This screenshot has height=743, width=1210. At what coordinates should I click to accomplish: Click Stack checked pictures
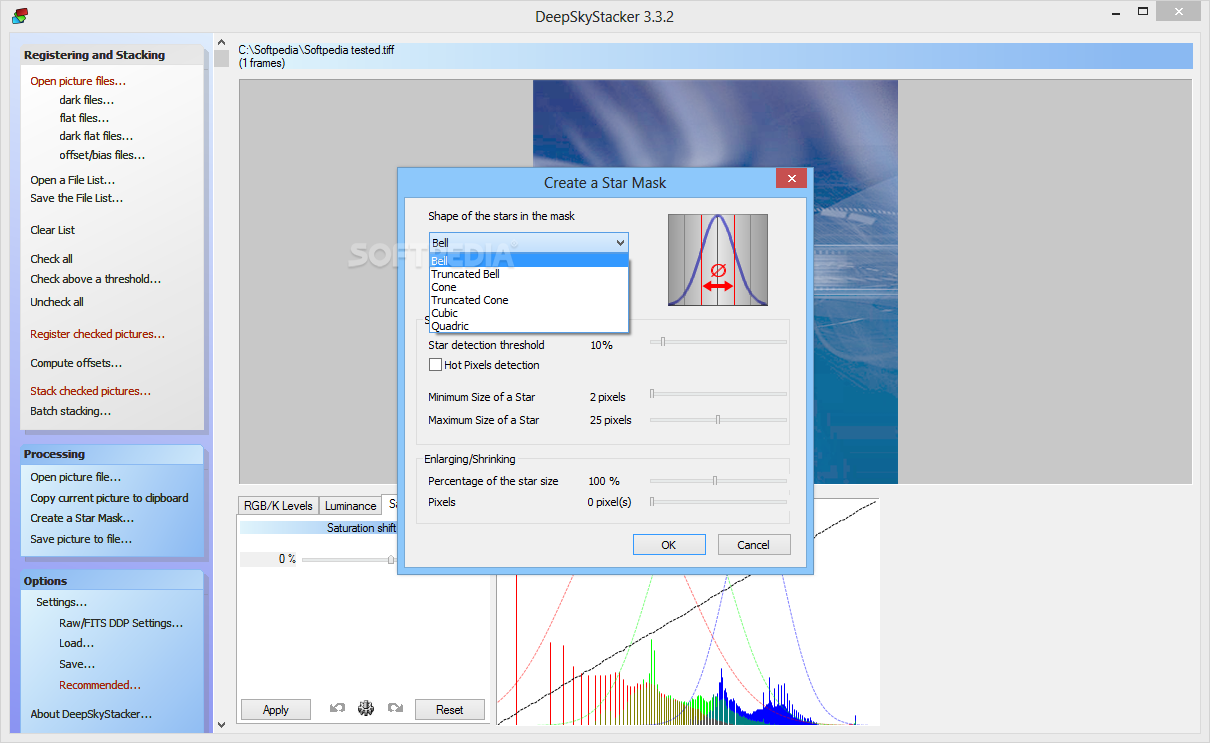click(x=90, y=391)
